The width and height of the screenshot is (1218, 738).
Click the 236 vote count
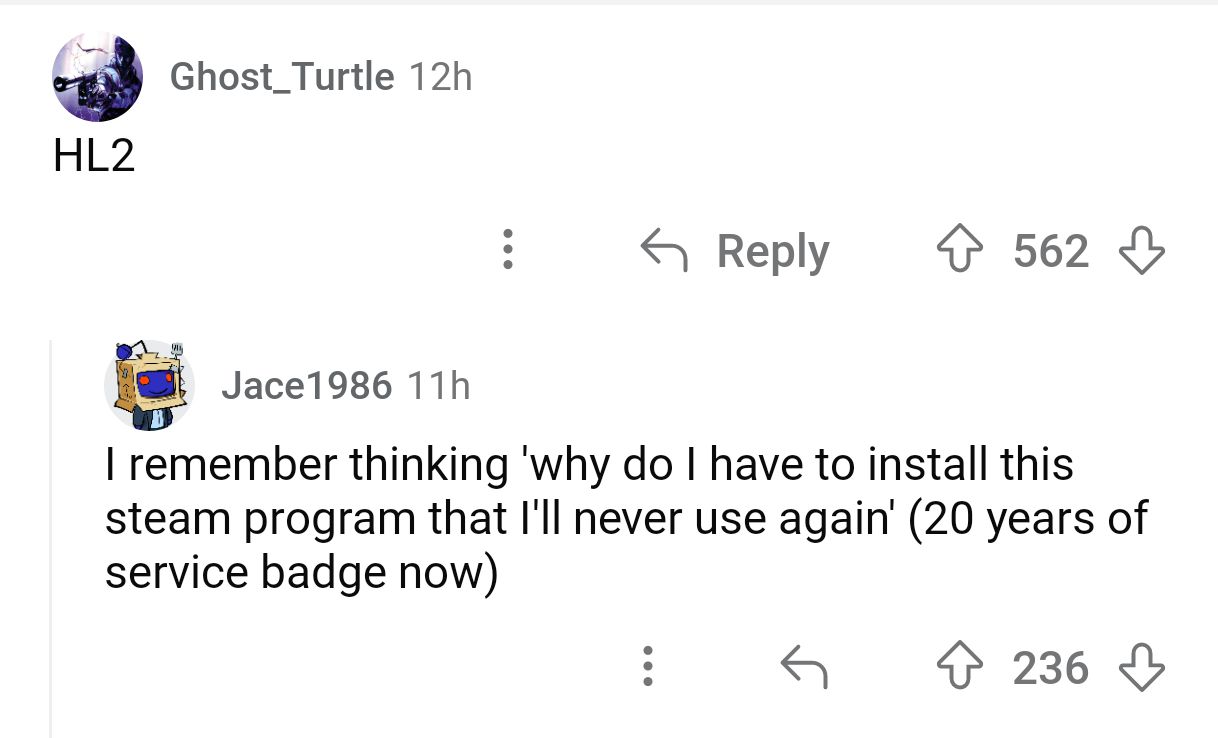click(1050, 667)
